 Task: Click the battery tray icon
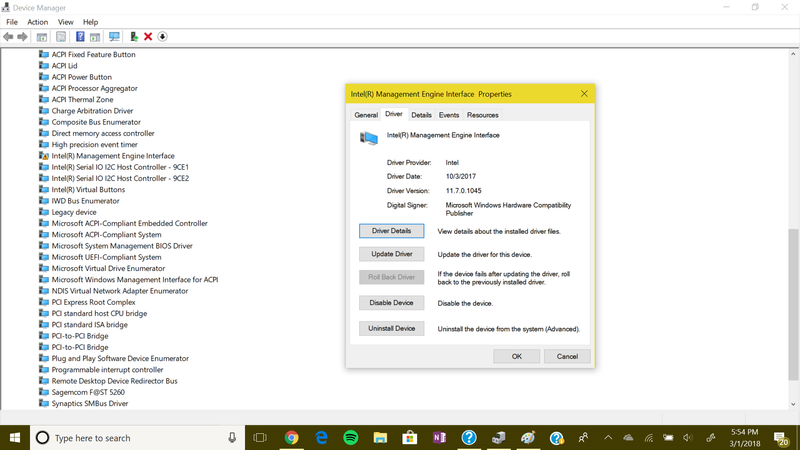point(668,438)
